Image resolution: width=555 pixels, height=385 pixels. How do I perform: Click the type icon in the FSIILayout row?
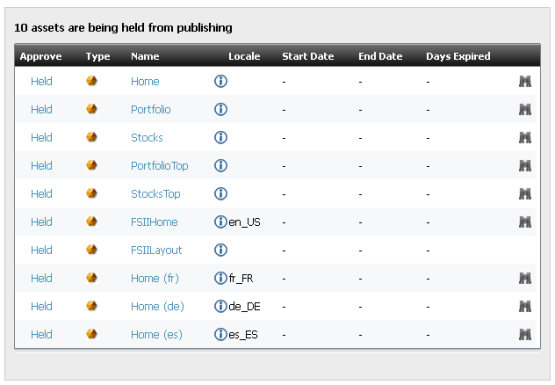(92, 249)
